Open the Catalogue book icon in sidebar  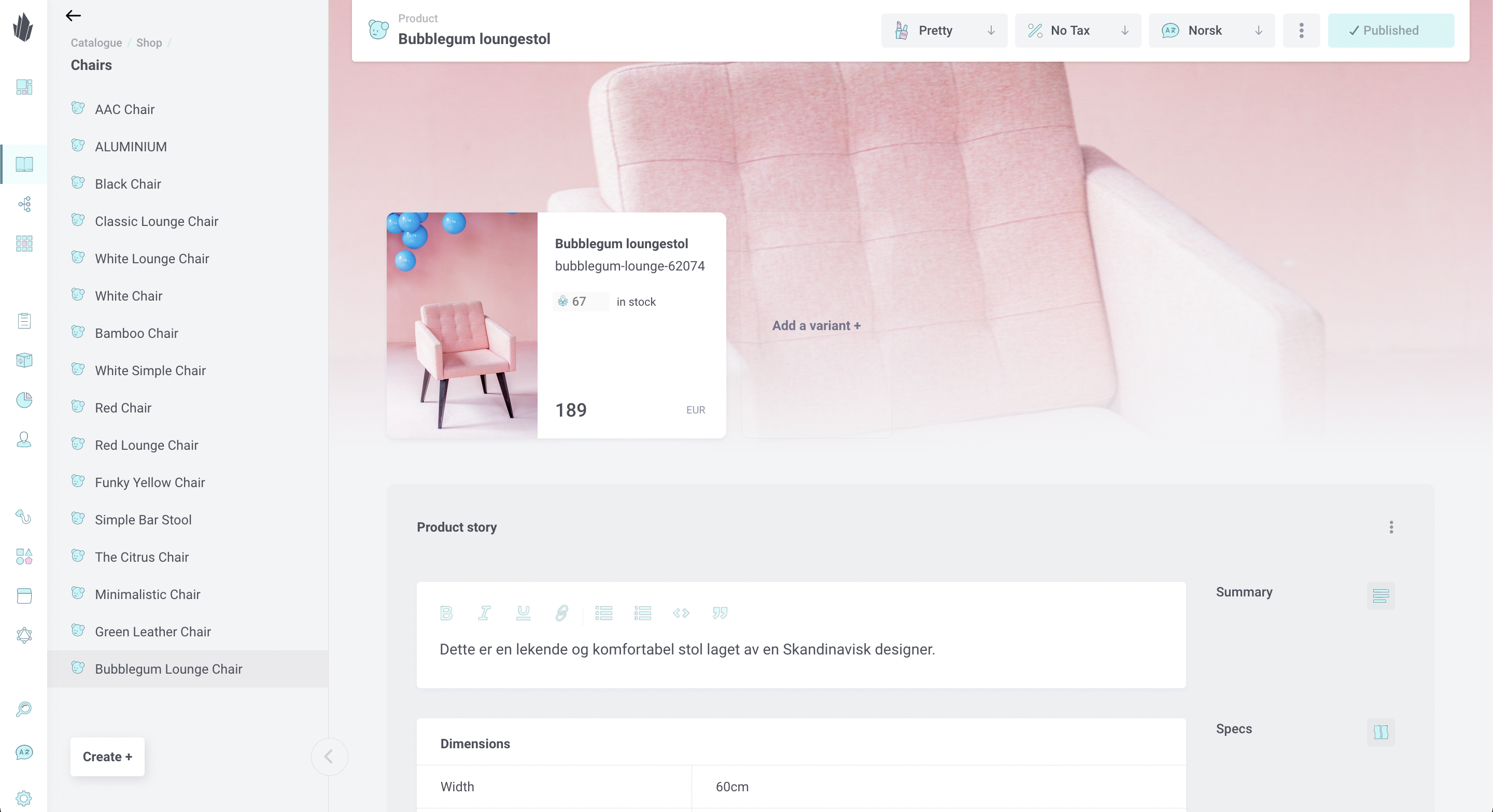[24, 164]
